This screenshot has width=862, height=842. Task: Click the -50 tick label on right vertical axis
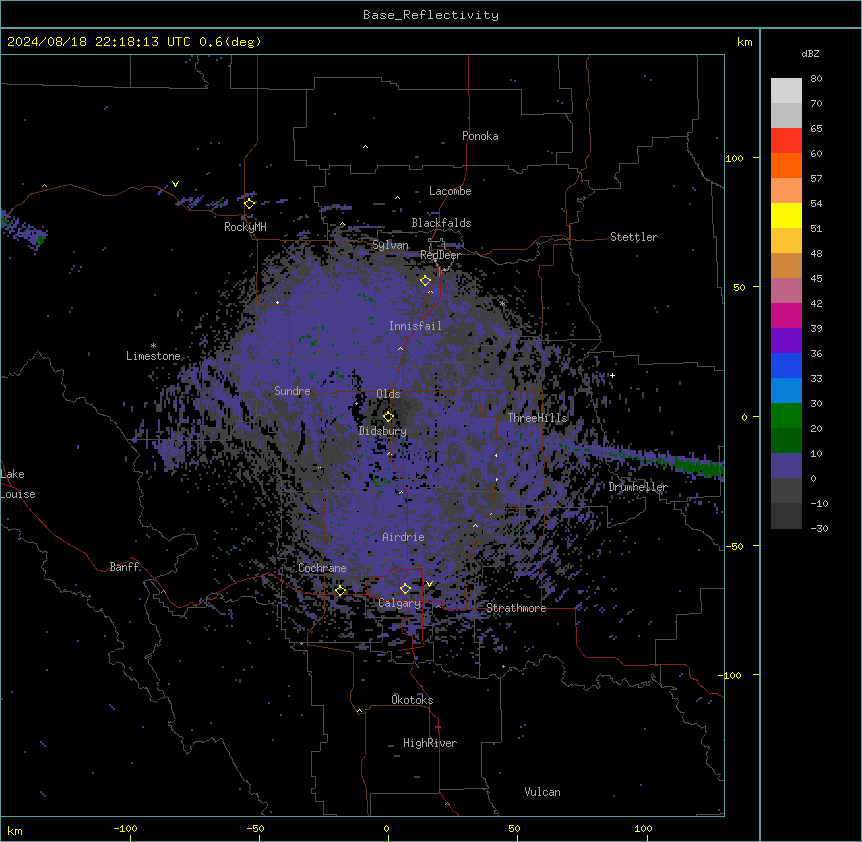pos(734,546)
